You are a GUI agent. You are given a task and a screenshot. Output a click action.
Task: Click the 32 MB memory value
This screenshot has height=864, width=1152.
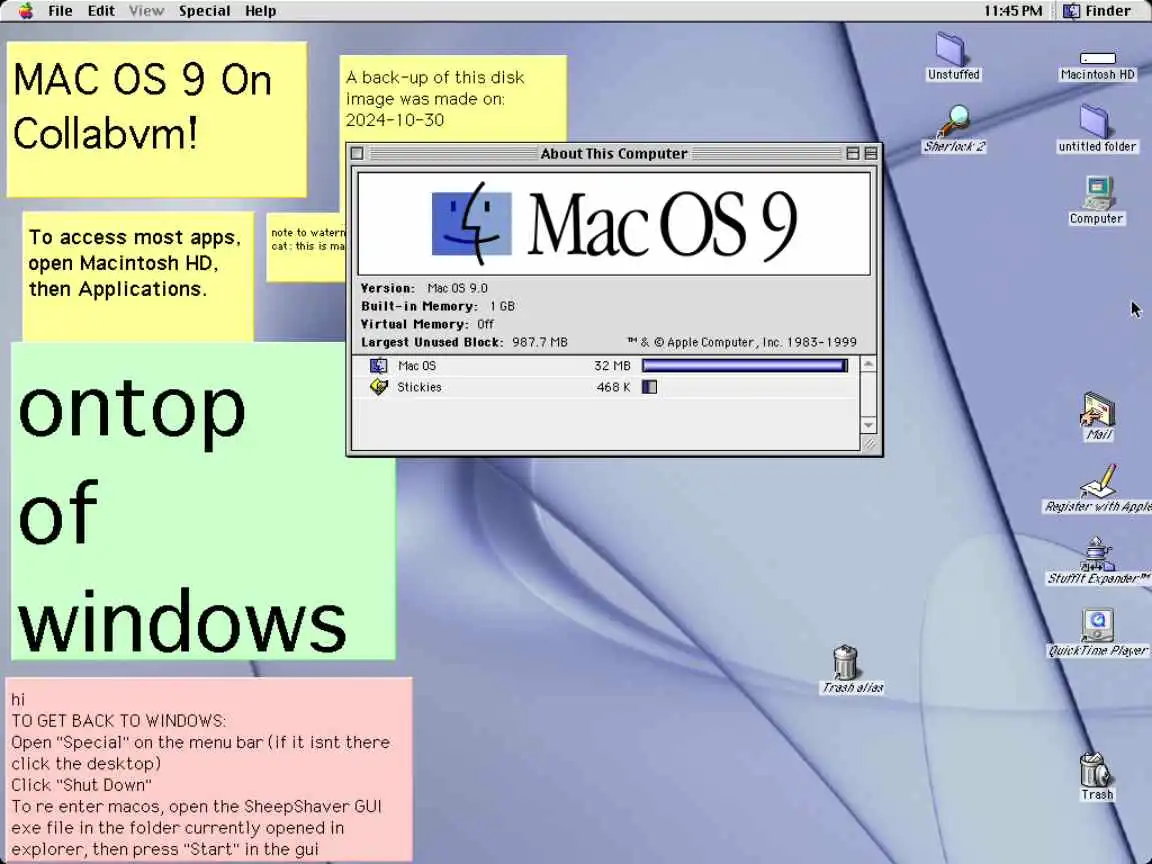[612, 365]
